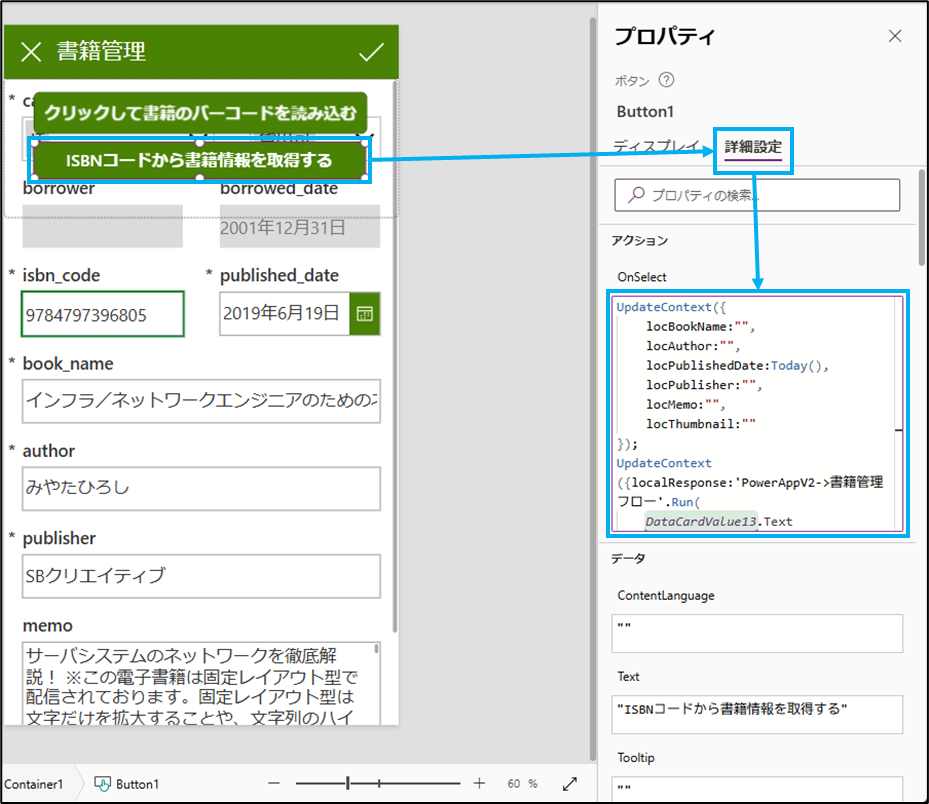
Task: Click the zoom slider handle
Action: (348, 783)
